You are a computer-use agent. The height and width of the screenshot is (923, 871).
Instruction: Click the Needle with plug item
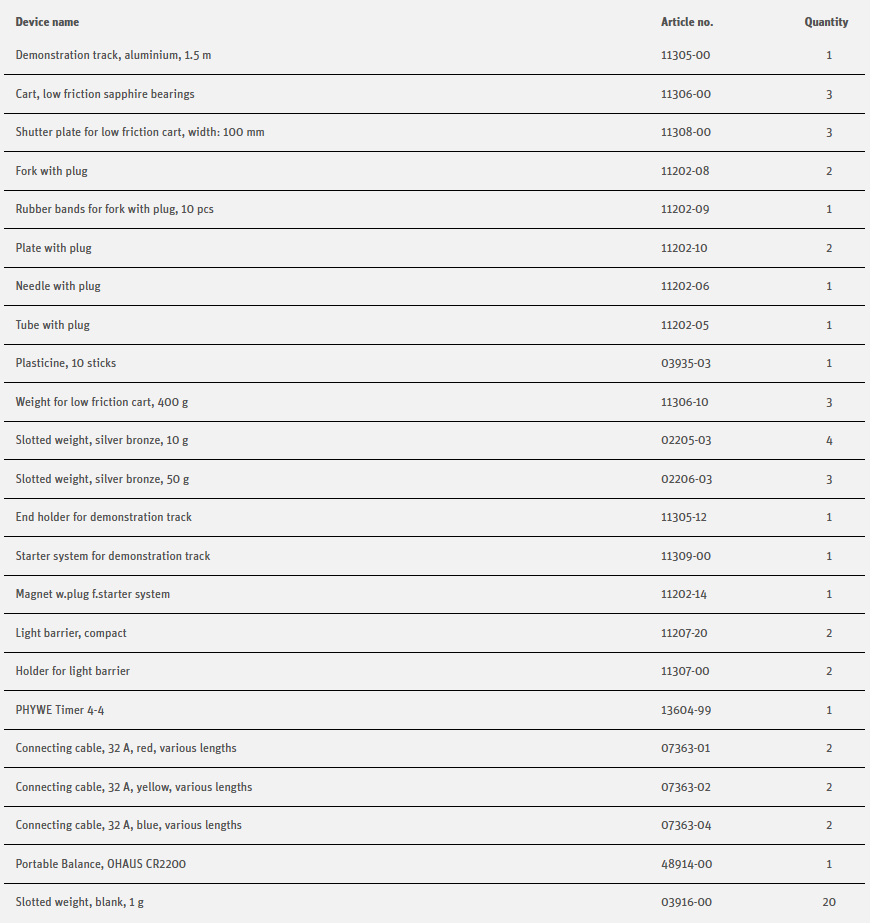(x=58, y=286)
